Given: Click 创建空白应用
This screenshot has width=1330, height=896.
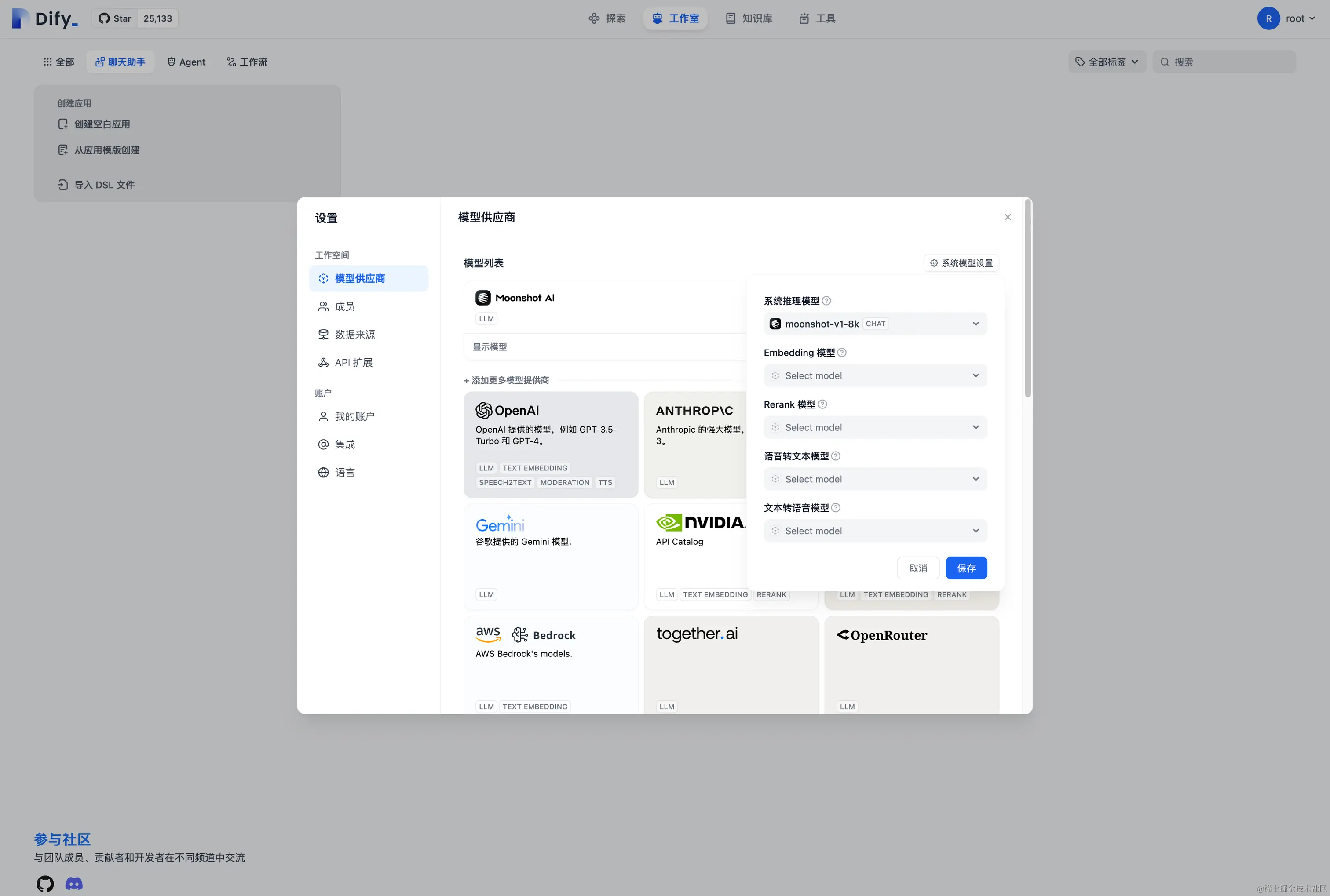Looking at the screenshot, I should coord(94,124).
